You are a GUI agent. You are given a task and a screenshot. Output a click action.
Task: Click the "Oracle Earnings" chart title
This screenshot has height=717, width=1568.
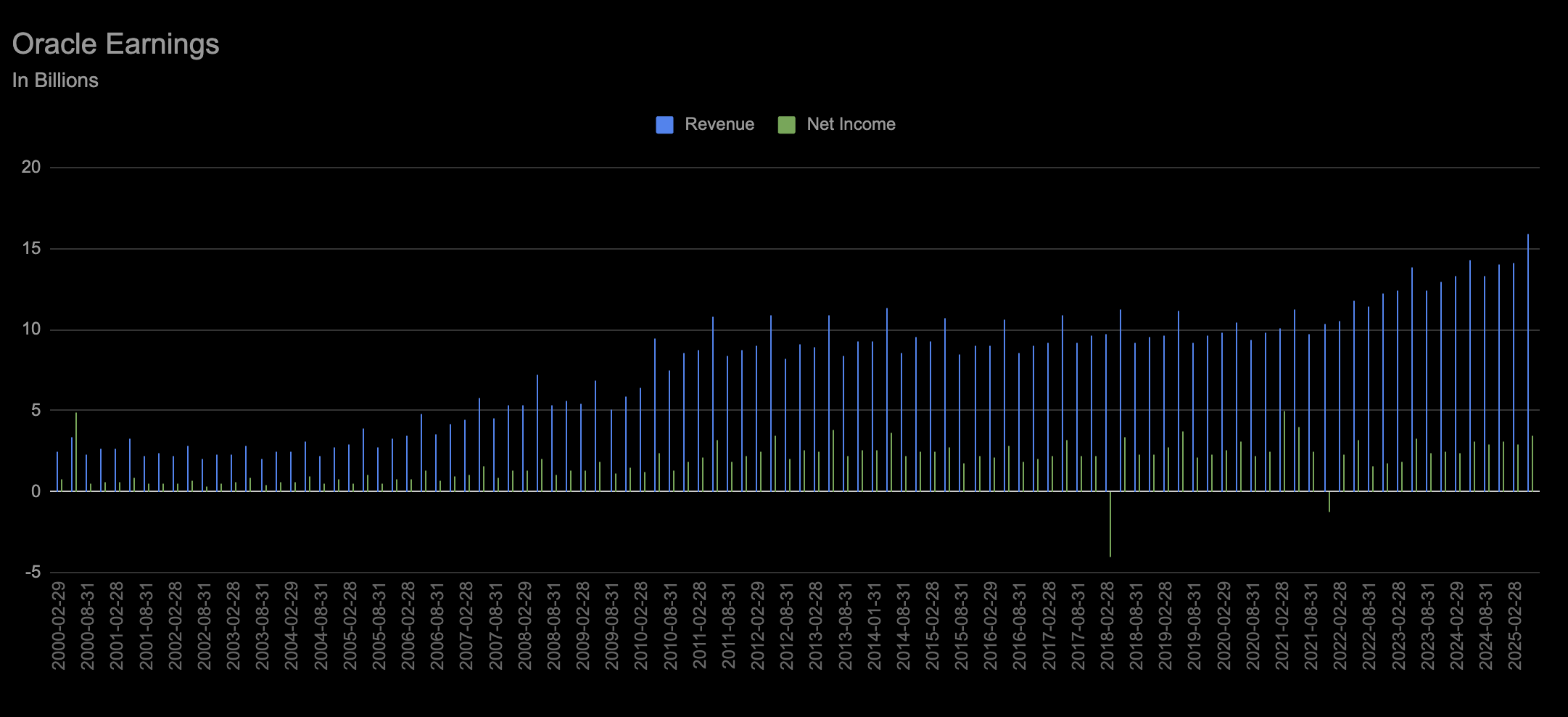(x=116, y=44)
